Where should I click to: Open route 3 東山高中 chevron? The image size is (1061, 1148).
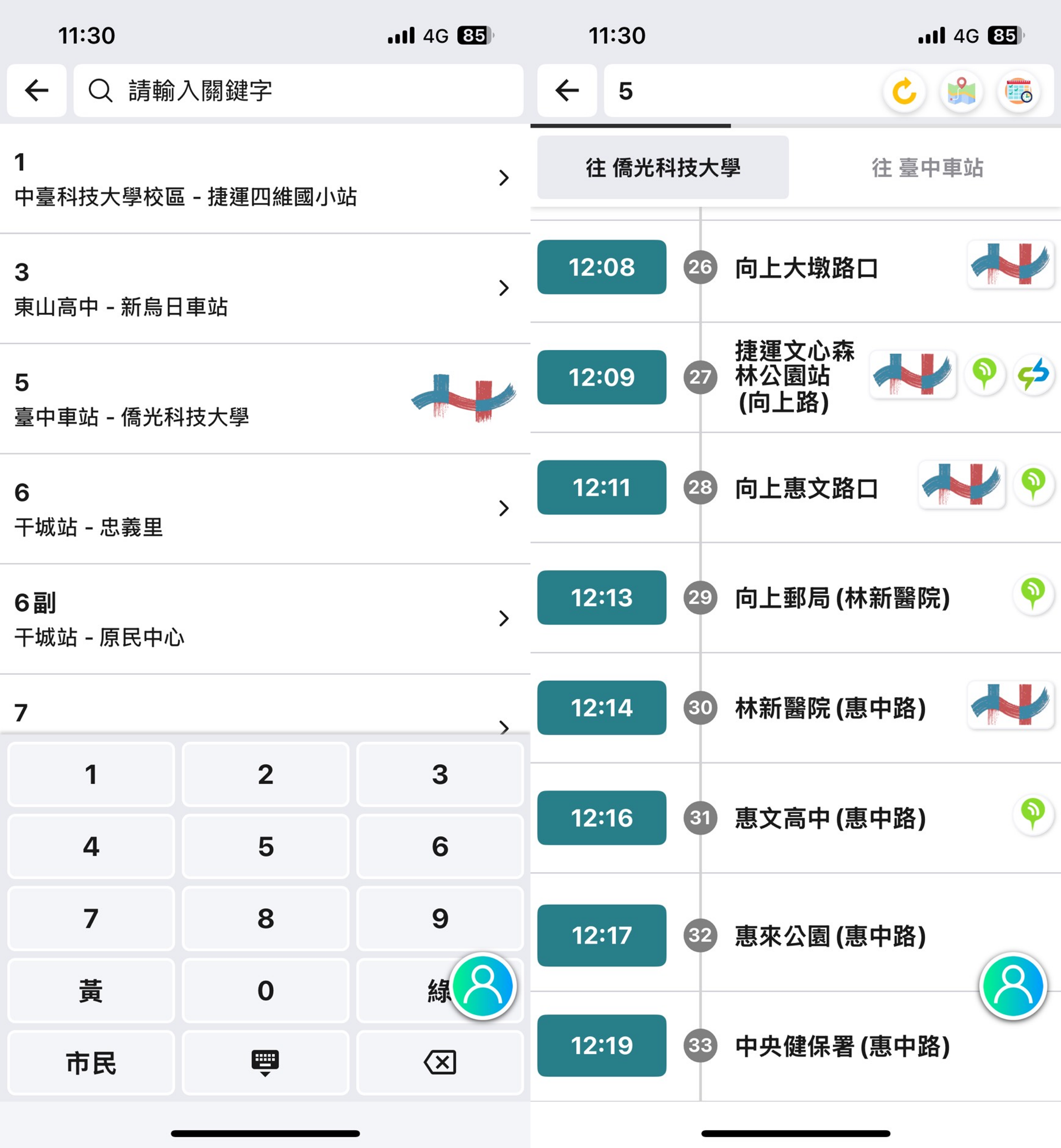[504, 288]
